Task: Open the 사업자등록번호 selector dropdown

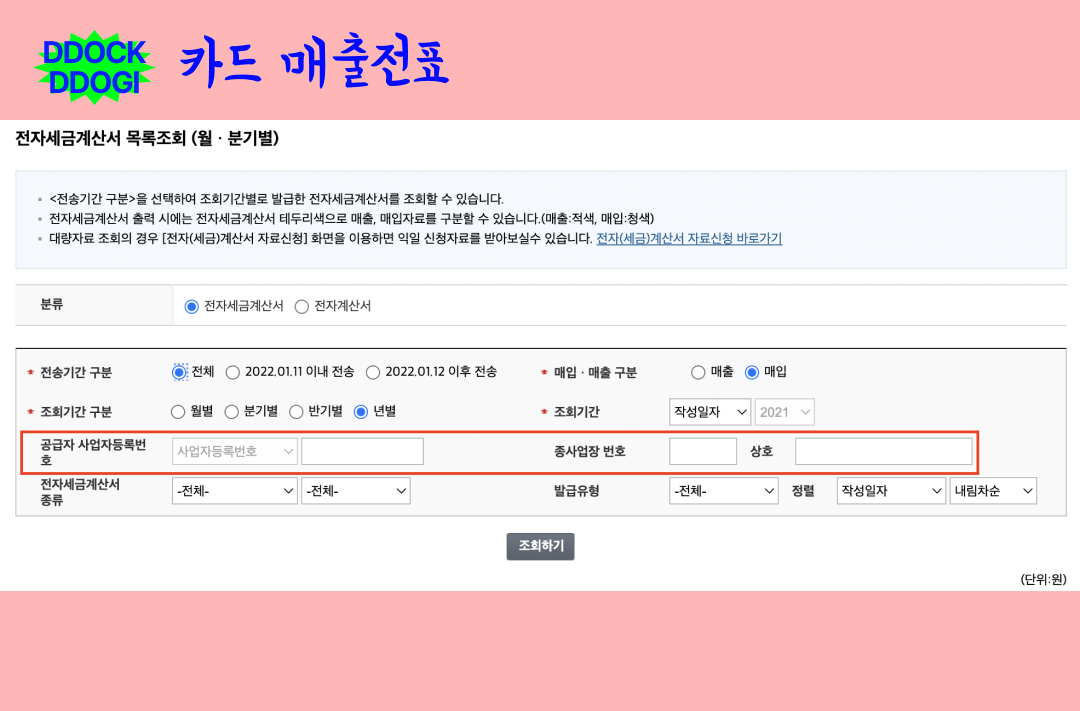Action: coord(234,451)
